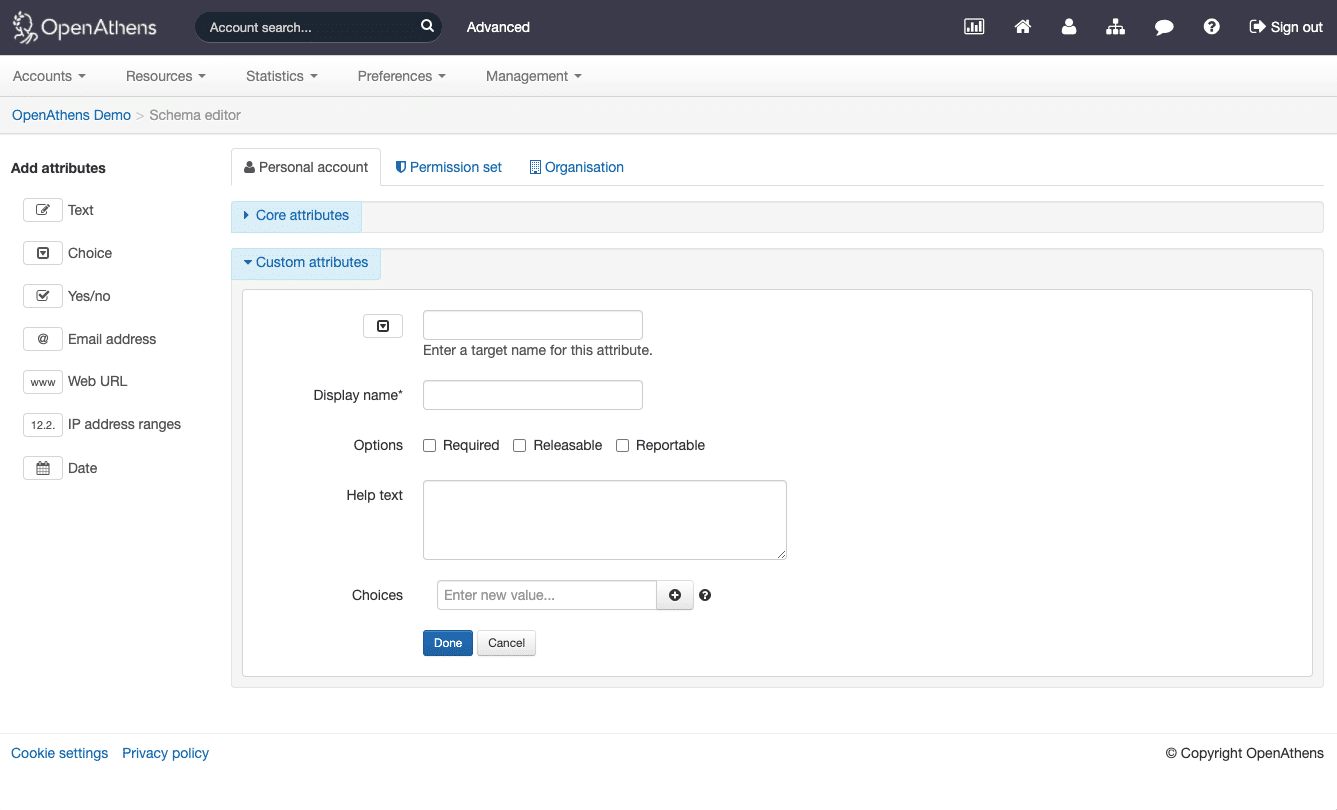Image resolution: width=1337 pixels, height=810 pixels.
Task: Click the organisation hierarchy icon
Action: [x=1115, y=26]
